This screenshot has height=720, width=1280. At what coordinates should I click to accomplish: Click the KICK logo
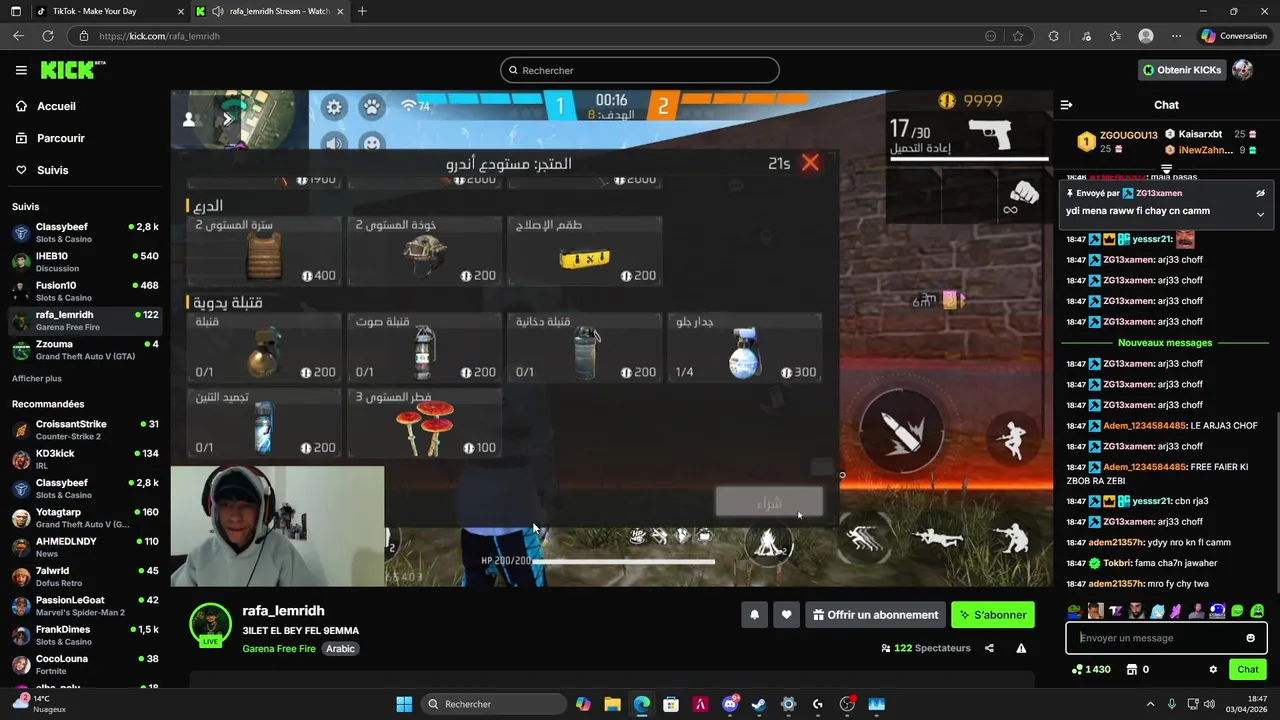pyautogui.click(x=72, y=70)
